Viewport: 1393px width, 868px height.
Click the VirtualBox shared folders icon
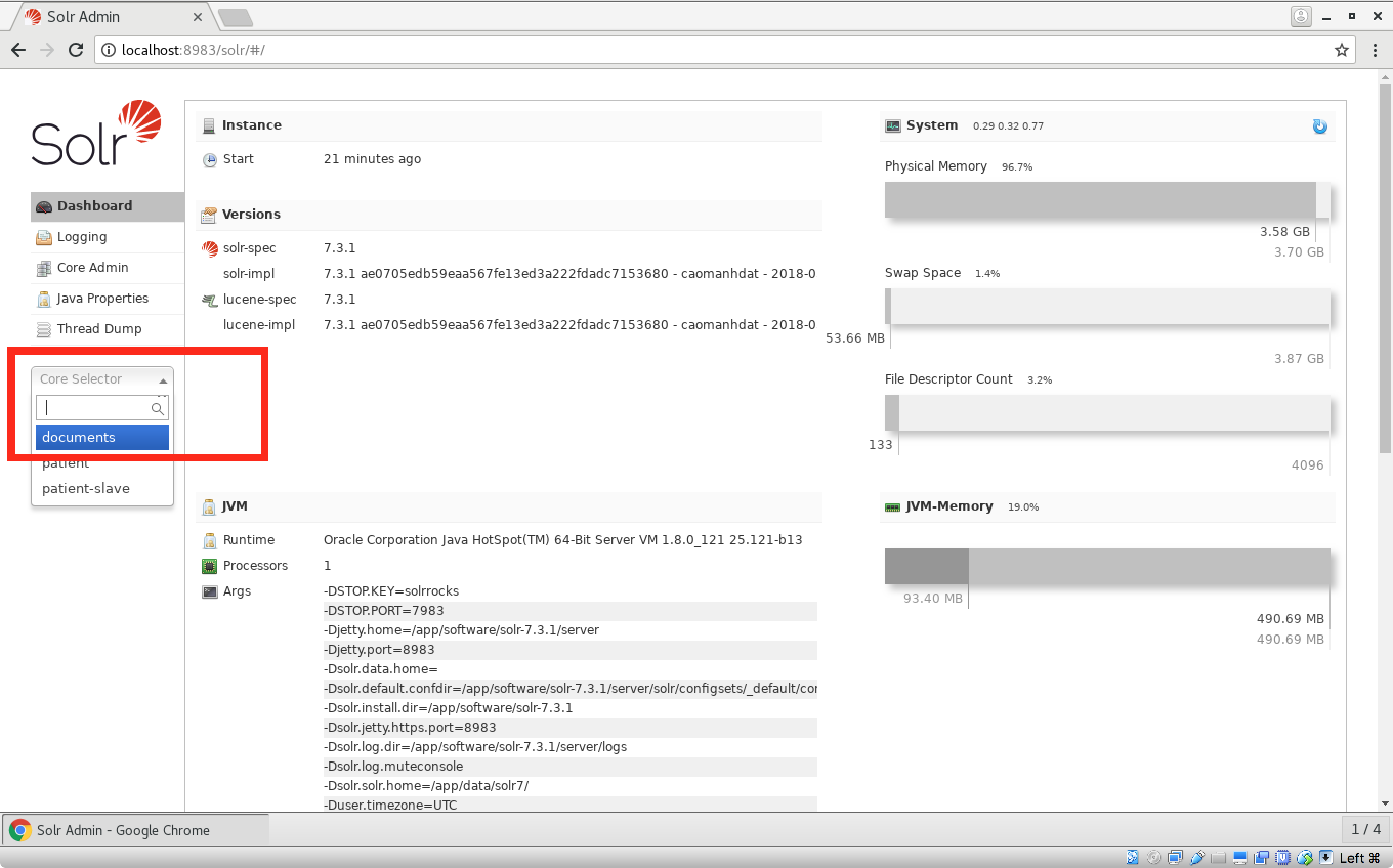1218,858
